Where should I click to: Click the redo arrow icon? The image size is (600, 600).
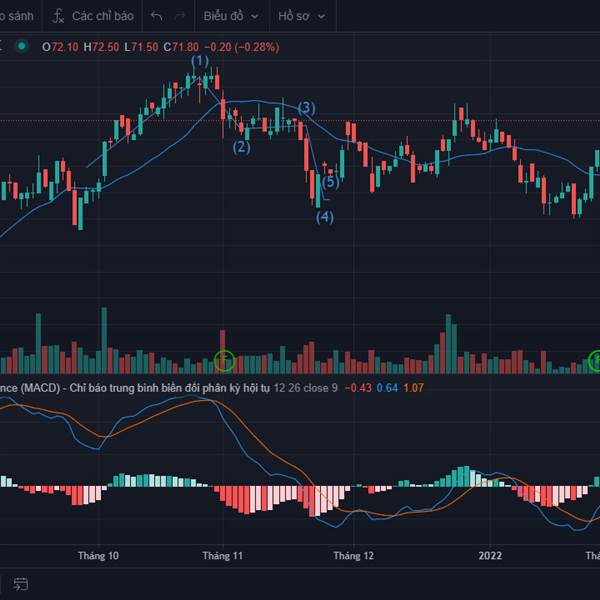[x=180, y=16]
